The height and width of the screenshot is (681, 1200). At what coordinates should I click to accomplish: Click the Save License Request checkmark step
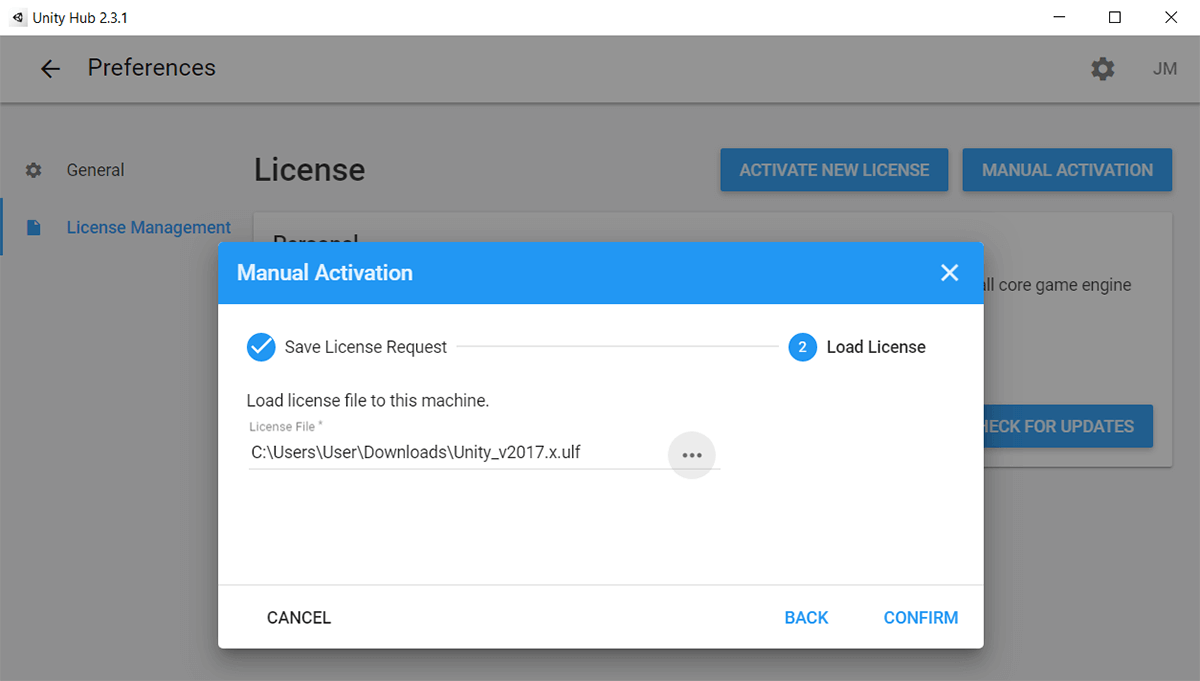point(261,347)
